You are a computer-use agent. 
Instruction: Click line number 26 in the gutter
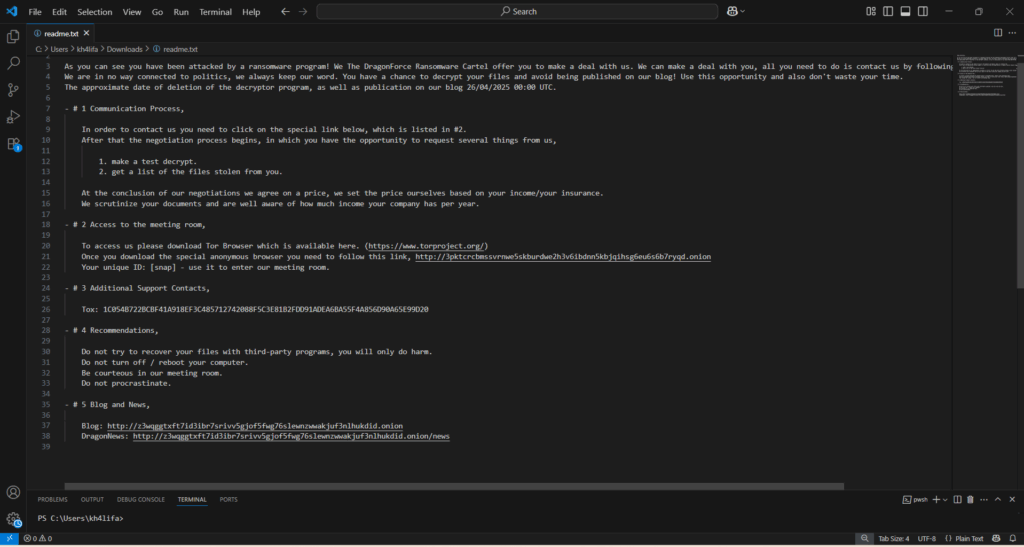46,309
